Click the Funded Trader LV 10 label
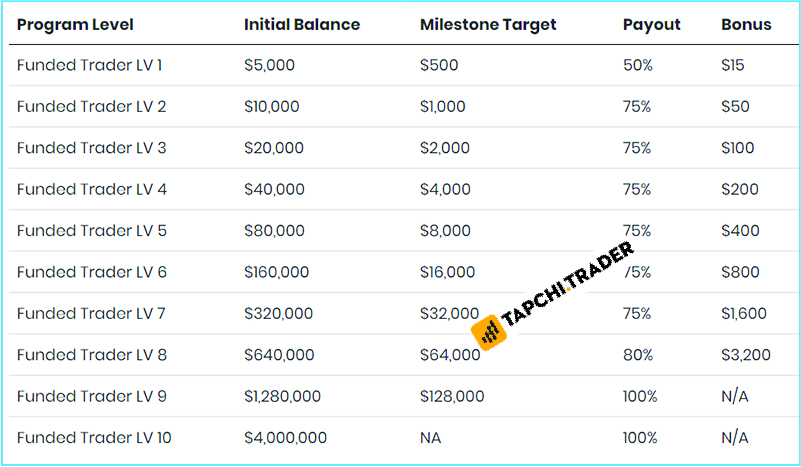Image resolution: width=801 pixels, height=467 pixels. [x=94, y=438]
